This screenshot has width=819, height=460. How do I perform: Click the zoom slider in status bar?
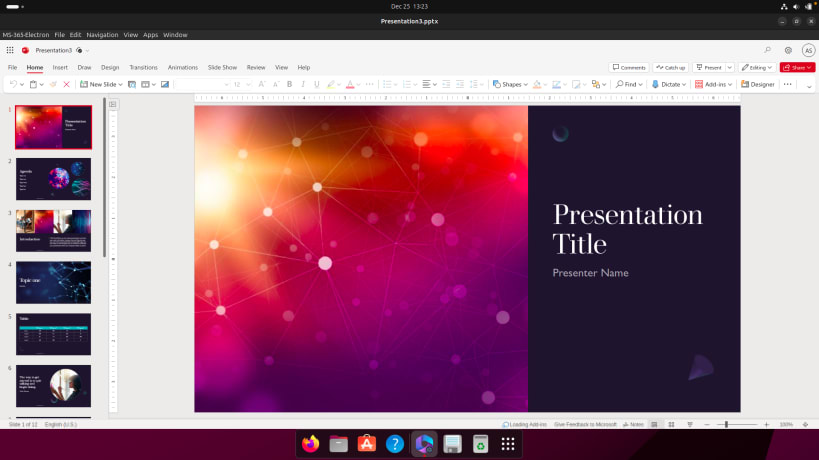(x=736, y=424)
